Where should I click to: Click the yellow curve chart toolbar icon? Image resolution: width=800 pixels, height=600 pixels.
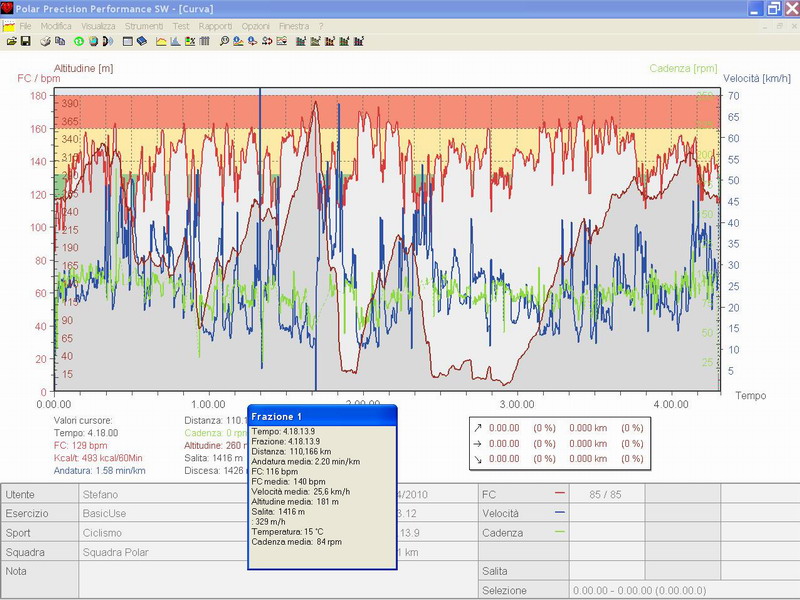(161, 41)
